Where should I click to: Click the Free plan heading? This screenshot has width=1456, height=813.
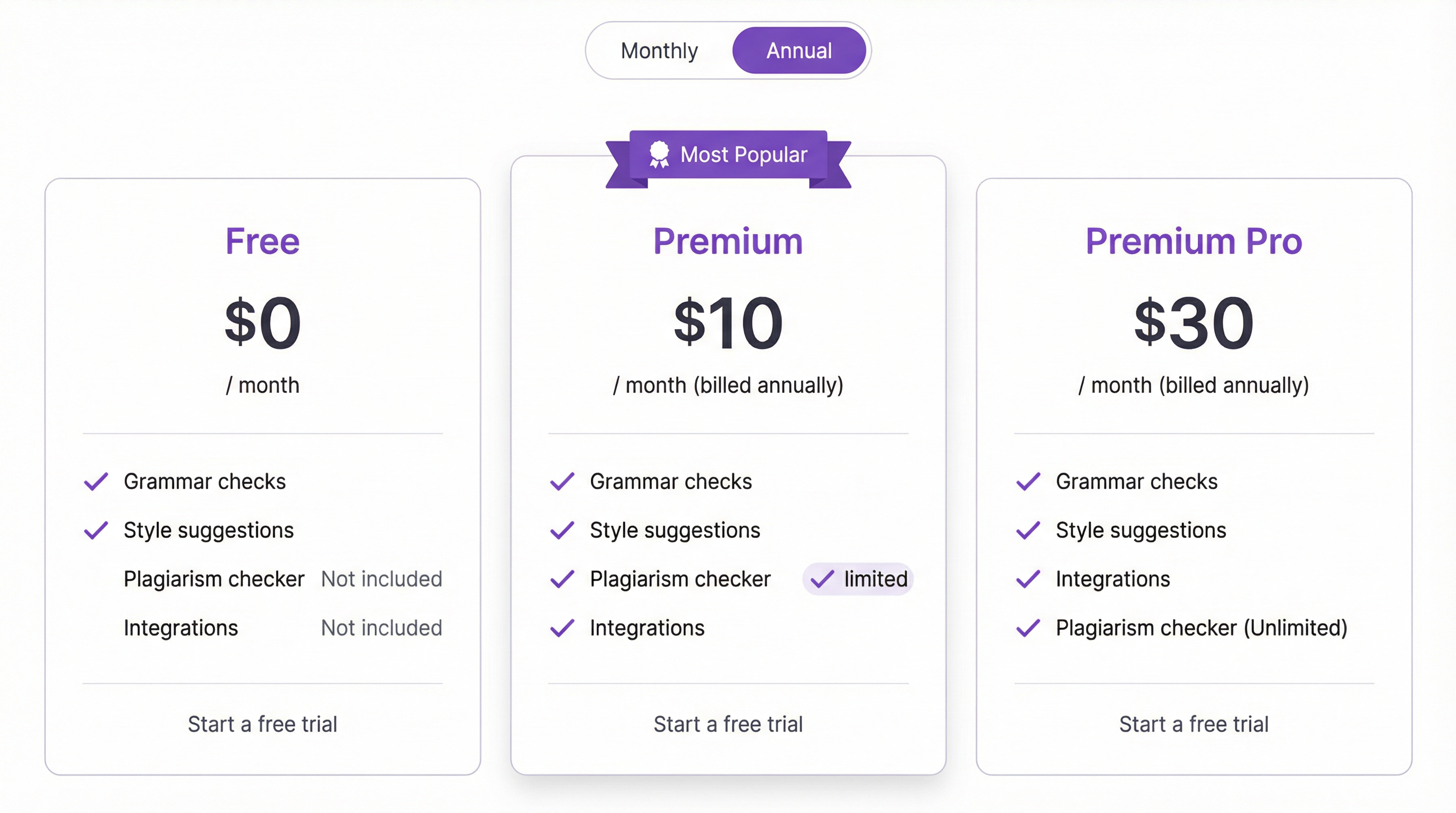[262, 241]
